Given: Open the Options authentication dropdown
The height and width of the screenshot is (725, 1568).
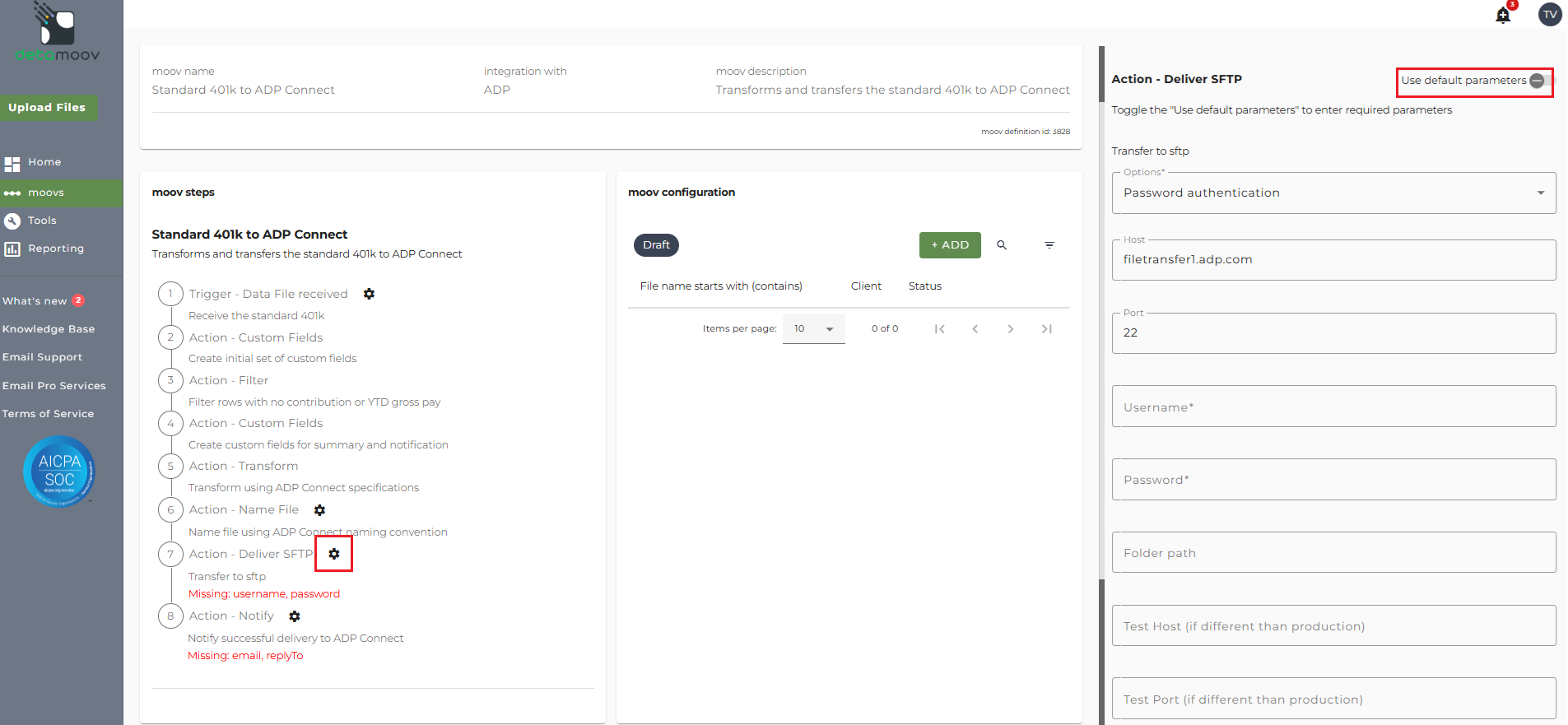Looking at the screenshot, I should point(1333,193).
